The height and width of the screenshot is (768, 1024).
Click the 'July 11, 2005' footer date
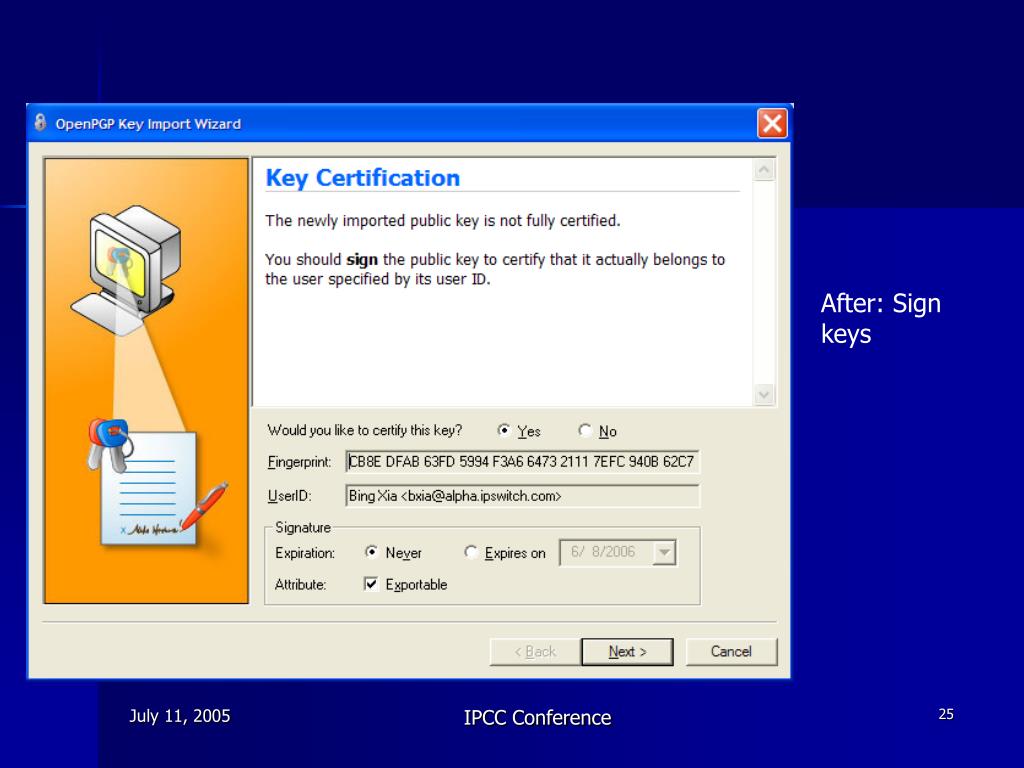click(x=180, y=716)
